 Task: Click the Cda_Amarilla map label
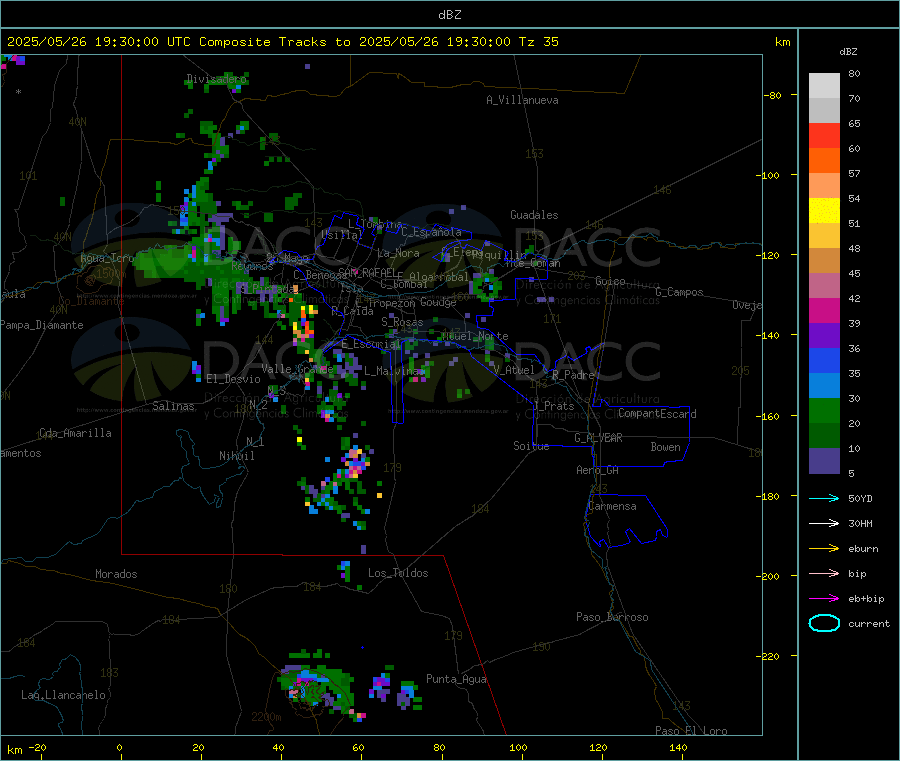(x=76, y=433)
